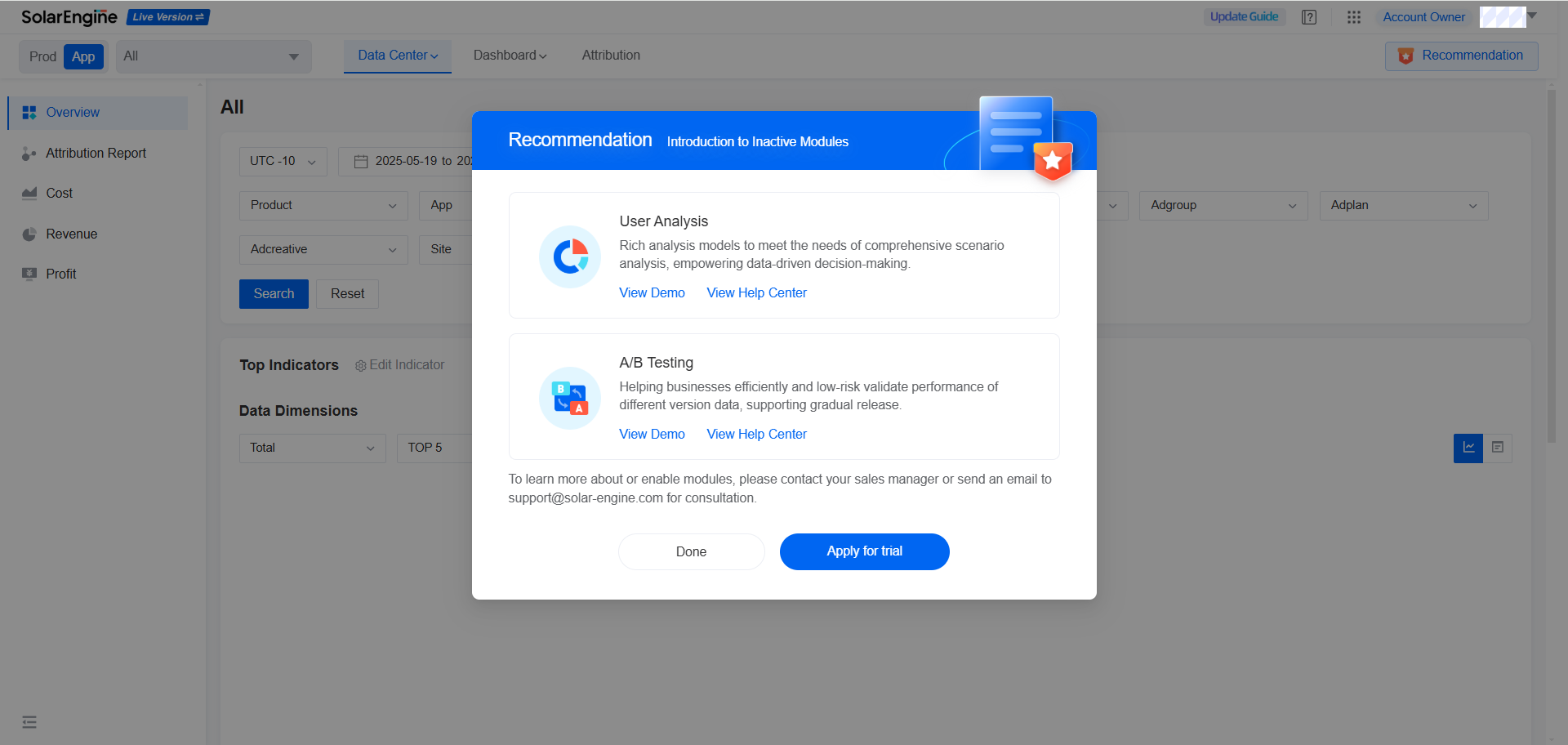The image size is (1568, 745).
Task: Open the User Analysis View Demo link
Action: (x=652, y=292)
